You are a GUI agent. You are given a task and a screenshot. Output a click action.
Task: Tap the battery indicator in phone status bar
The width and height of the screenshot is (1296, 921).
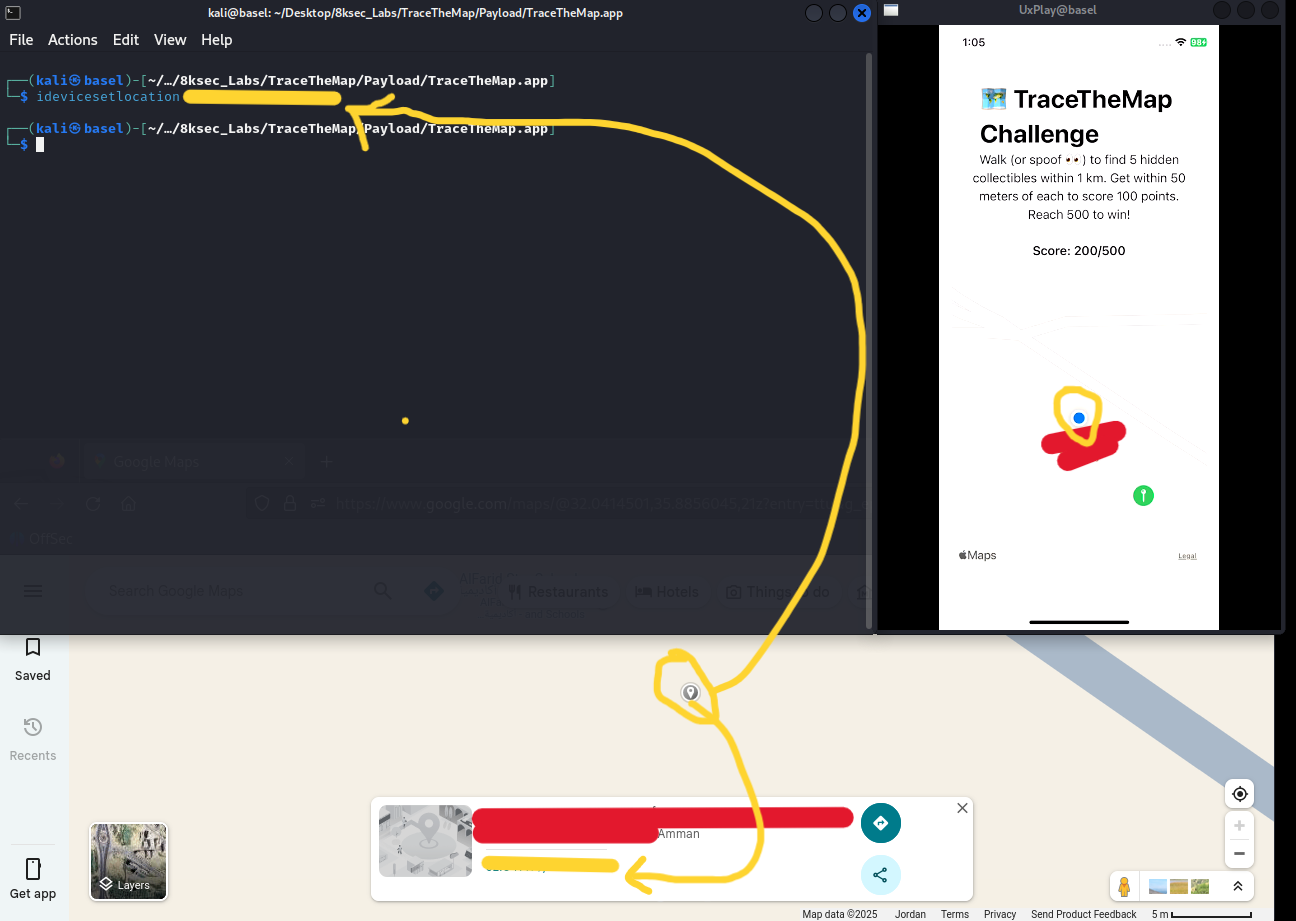point(1199,43)
